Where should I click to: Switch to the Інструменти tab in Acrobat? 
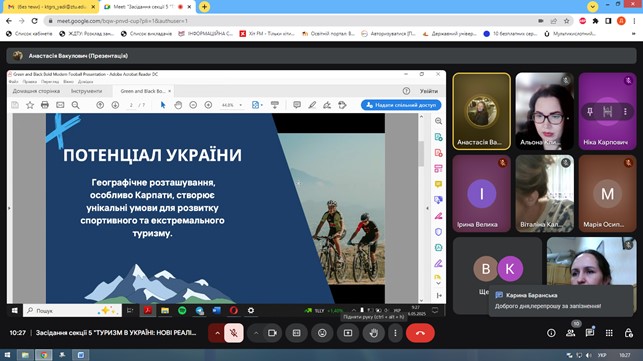(x=87, y=91)
